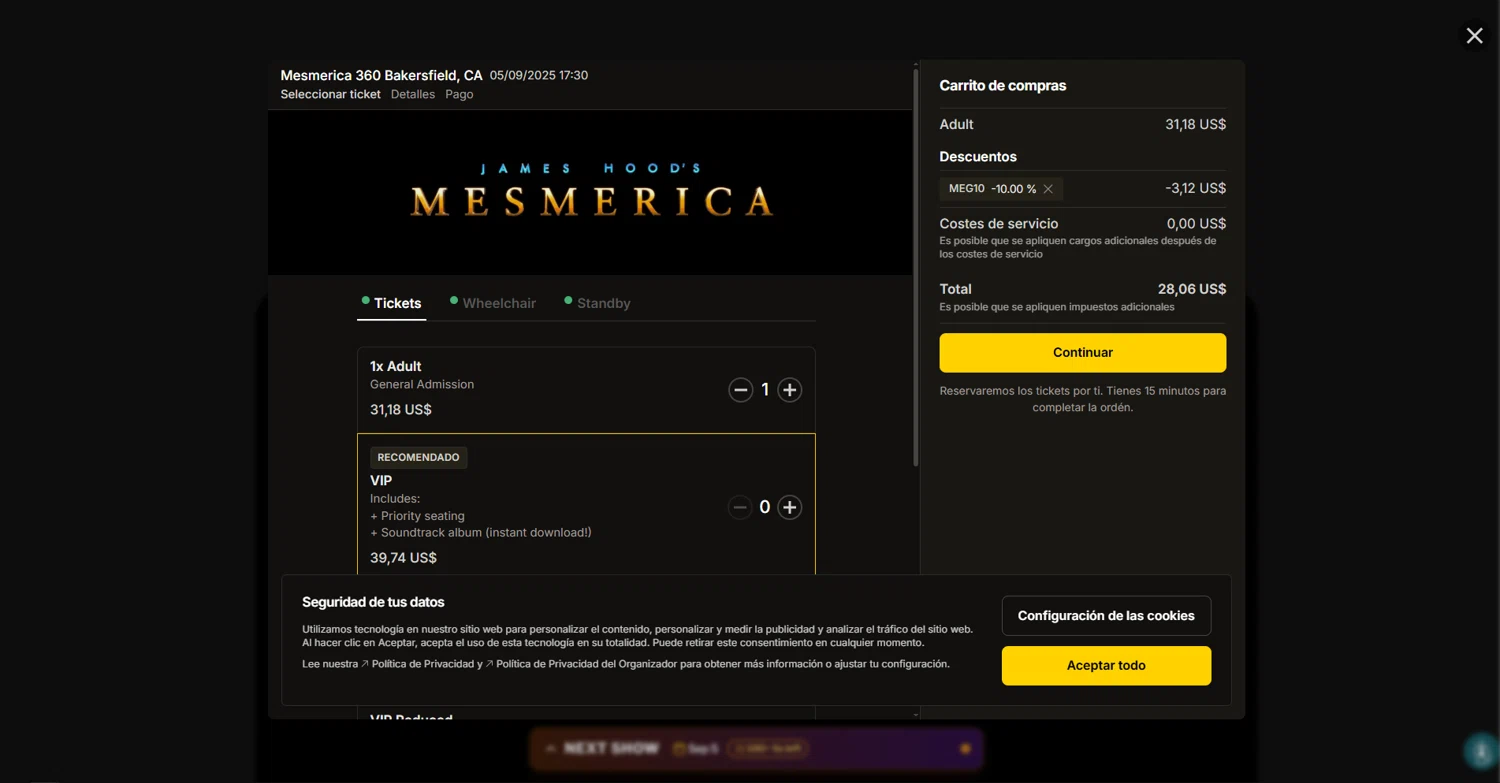Decrease VIP ticket quantity

coord(740,508)
